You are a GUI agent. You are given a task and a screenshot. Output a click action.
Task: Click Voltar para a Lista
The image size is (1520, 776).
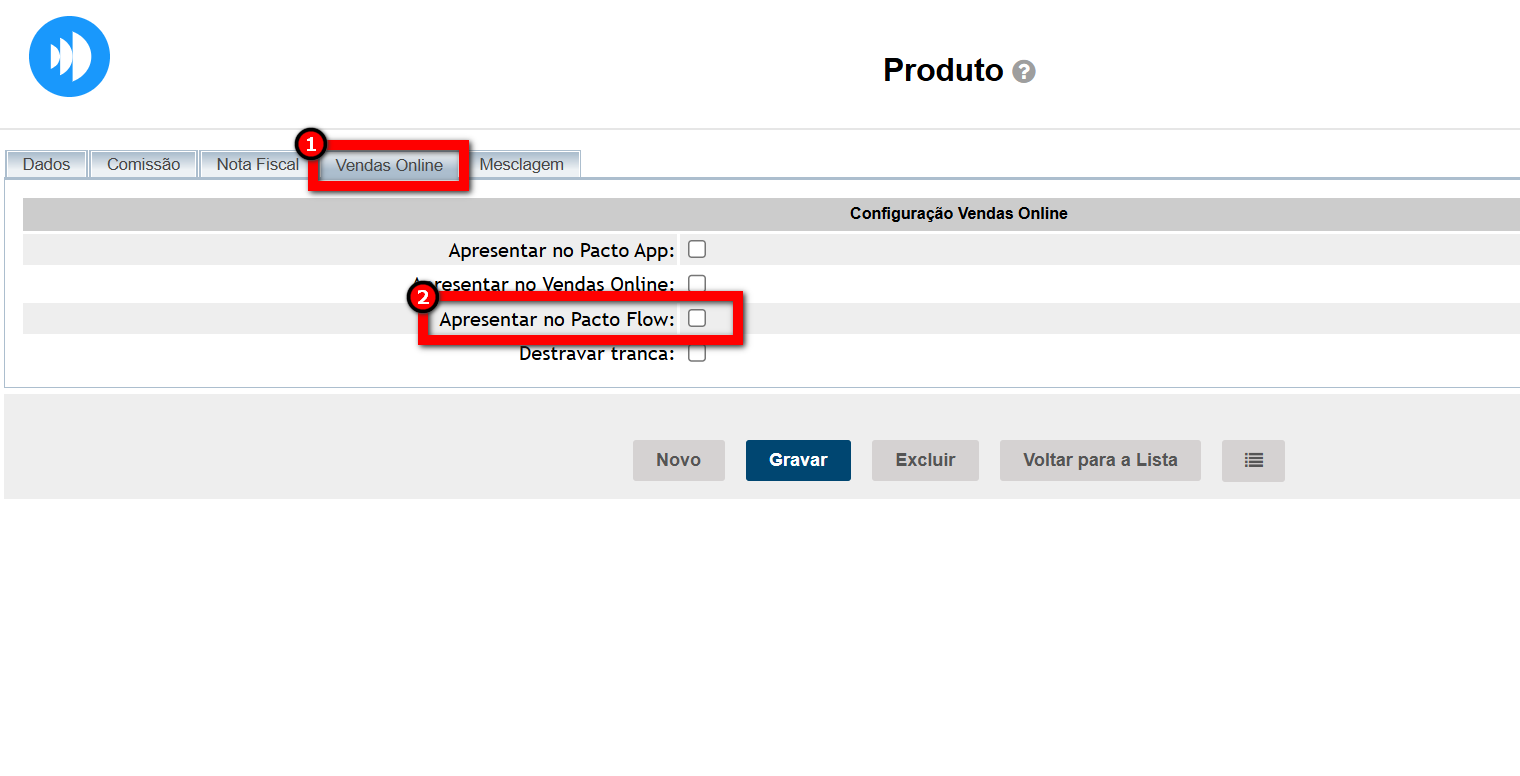coord(1100,460)
